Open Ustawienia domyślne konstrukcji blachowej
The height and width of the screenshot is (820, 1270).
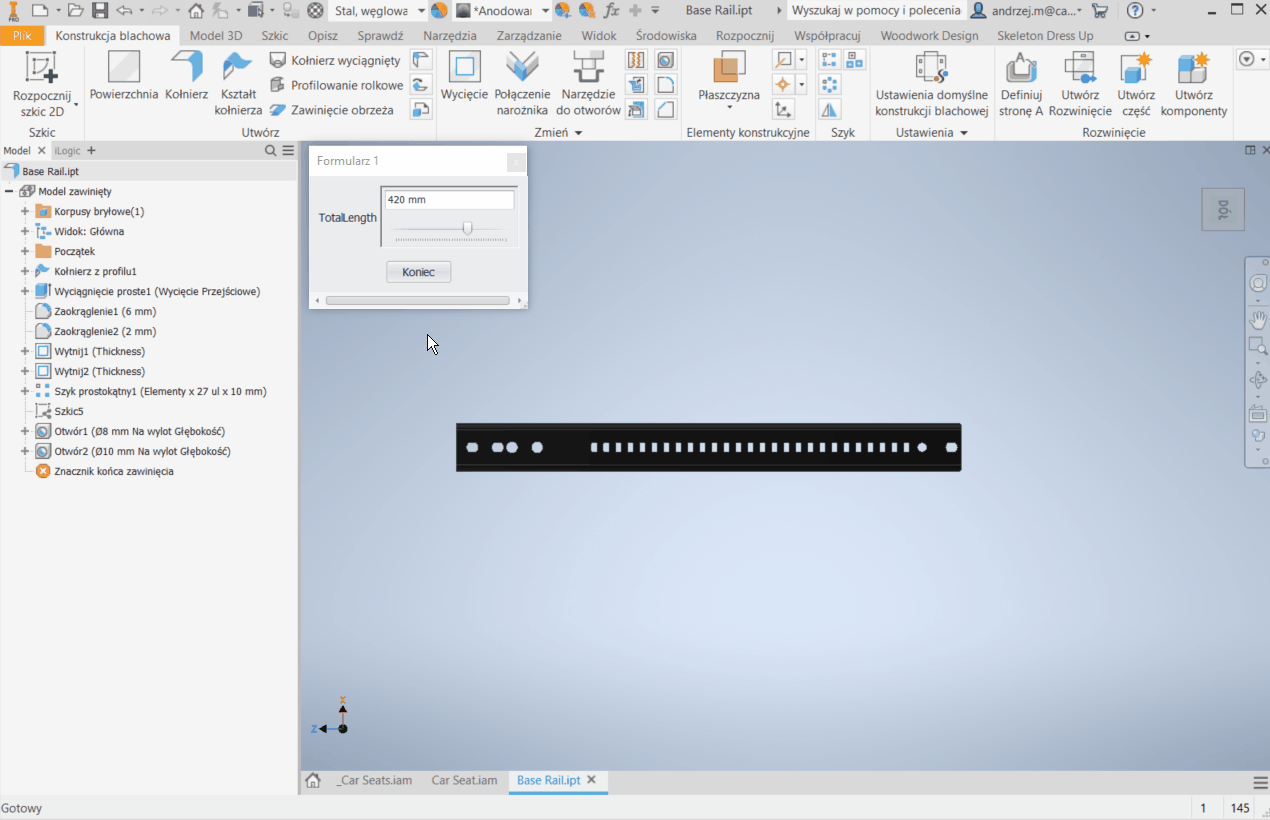(x=931, y=84)
